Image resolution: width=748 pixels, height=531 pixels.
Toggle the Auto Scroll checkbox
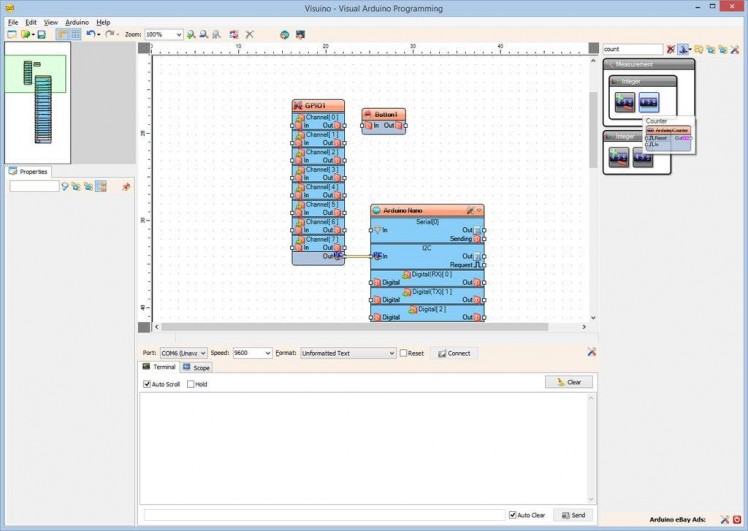tap(147, 384)
